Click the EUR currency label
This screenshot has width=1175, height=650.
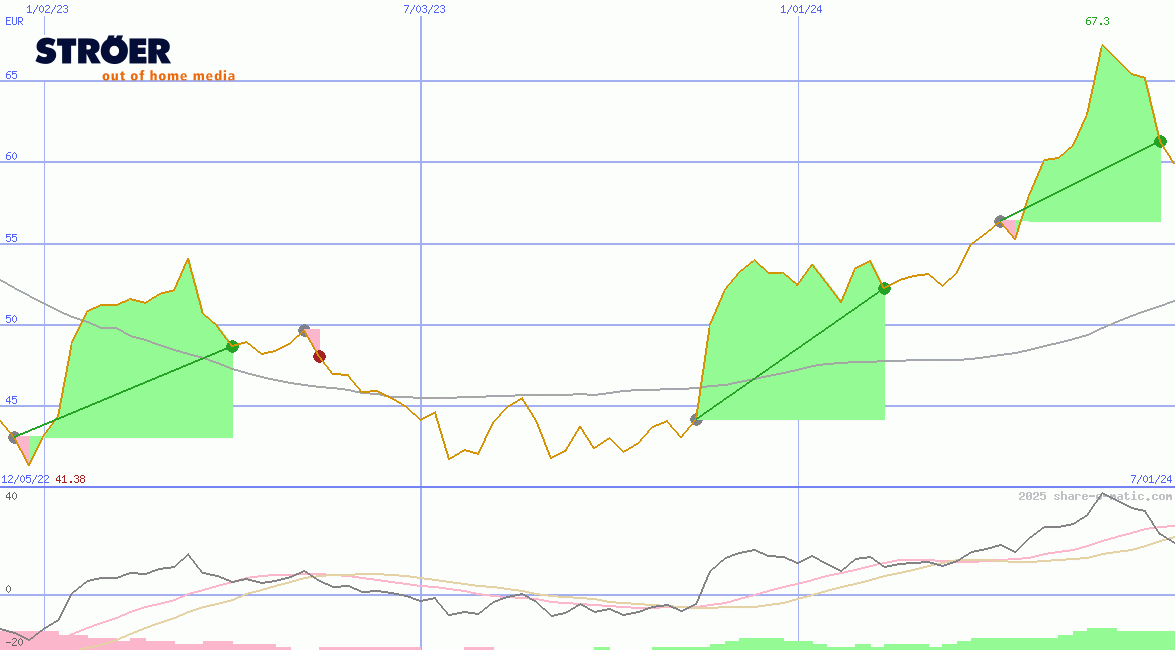pos(14,20)
